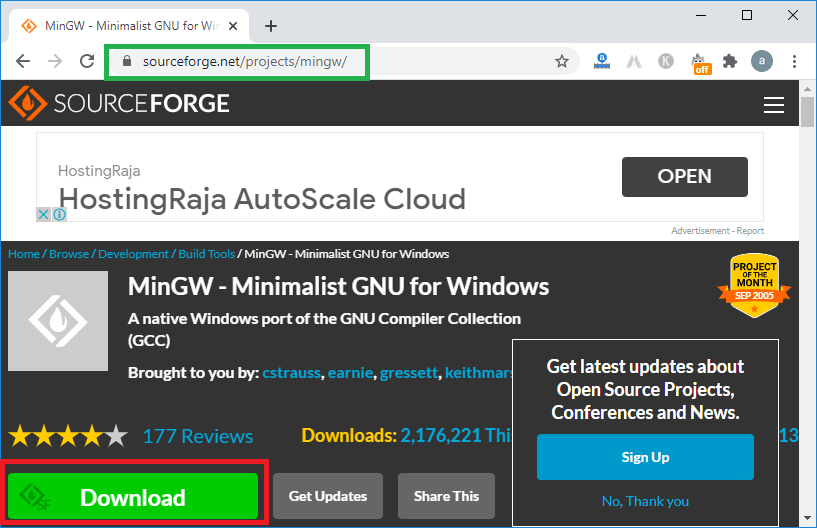Viewport: 817px width, 528px height.
Task: Close the ad using the X icon
Action: 44,214
